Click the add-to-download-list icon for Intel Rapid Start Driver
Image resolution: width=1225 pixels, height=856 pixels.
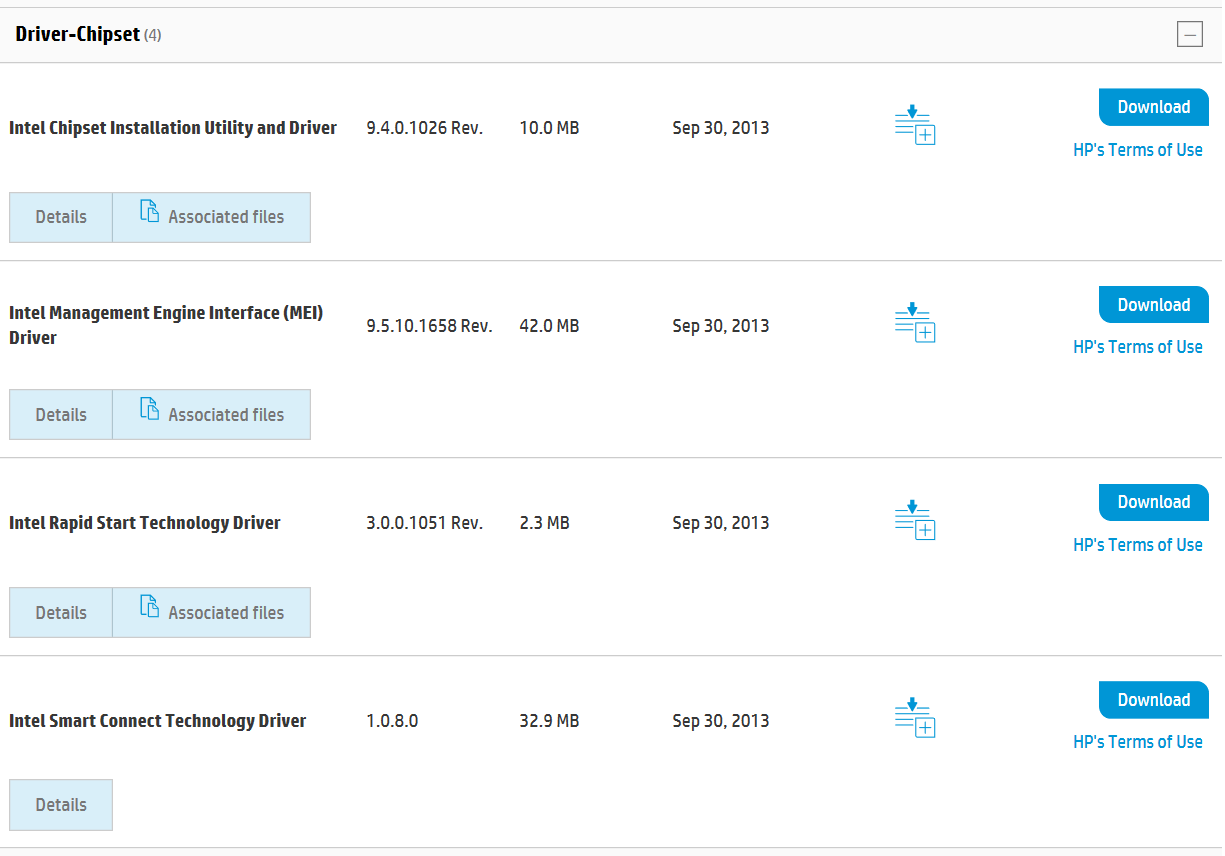tap(914, 518)
